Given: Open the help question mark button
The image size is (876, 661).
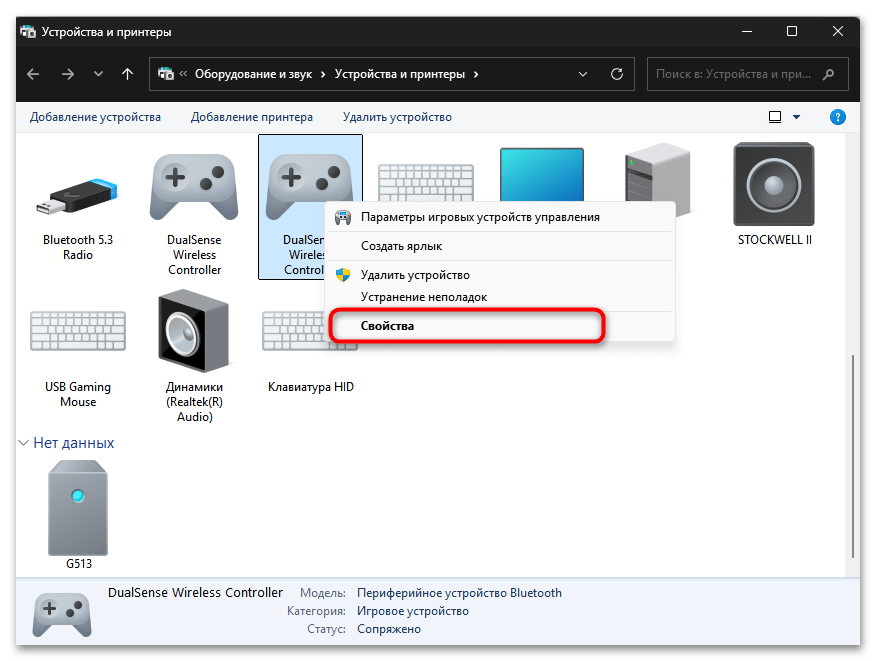Looking at the screenshot, I should pos(837,117).
